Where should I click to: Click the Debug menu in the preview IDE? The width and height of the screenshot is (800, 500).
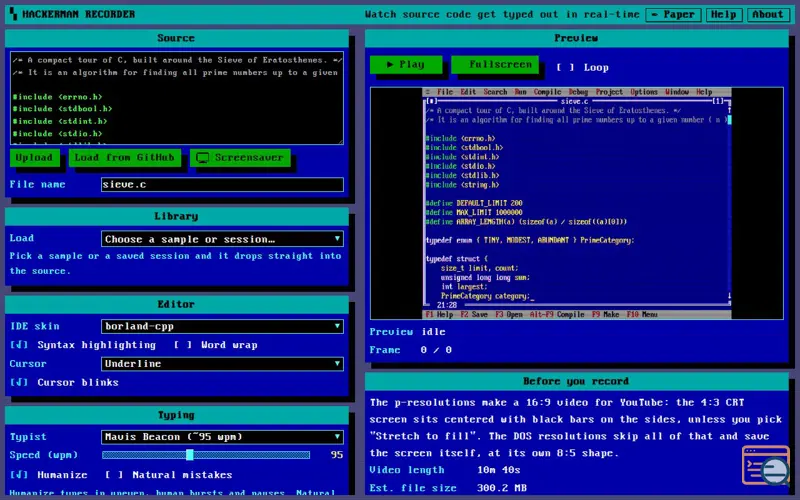pos(578,92)
